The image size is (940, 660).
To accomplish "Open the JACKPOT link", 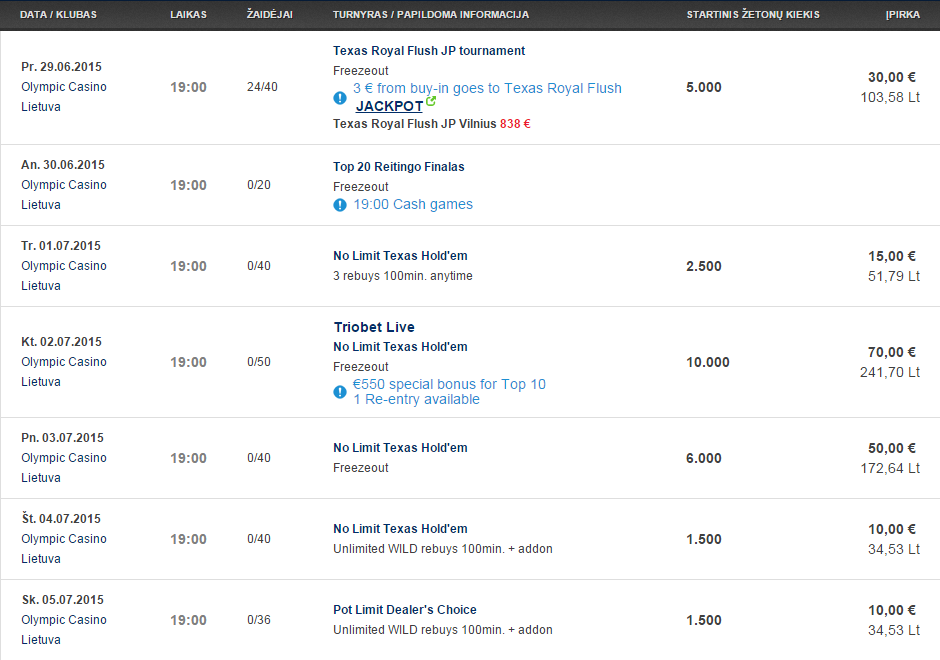I will coord(389,106).
